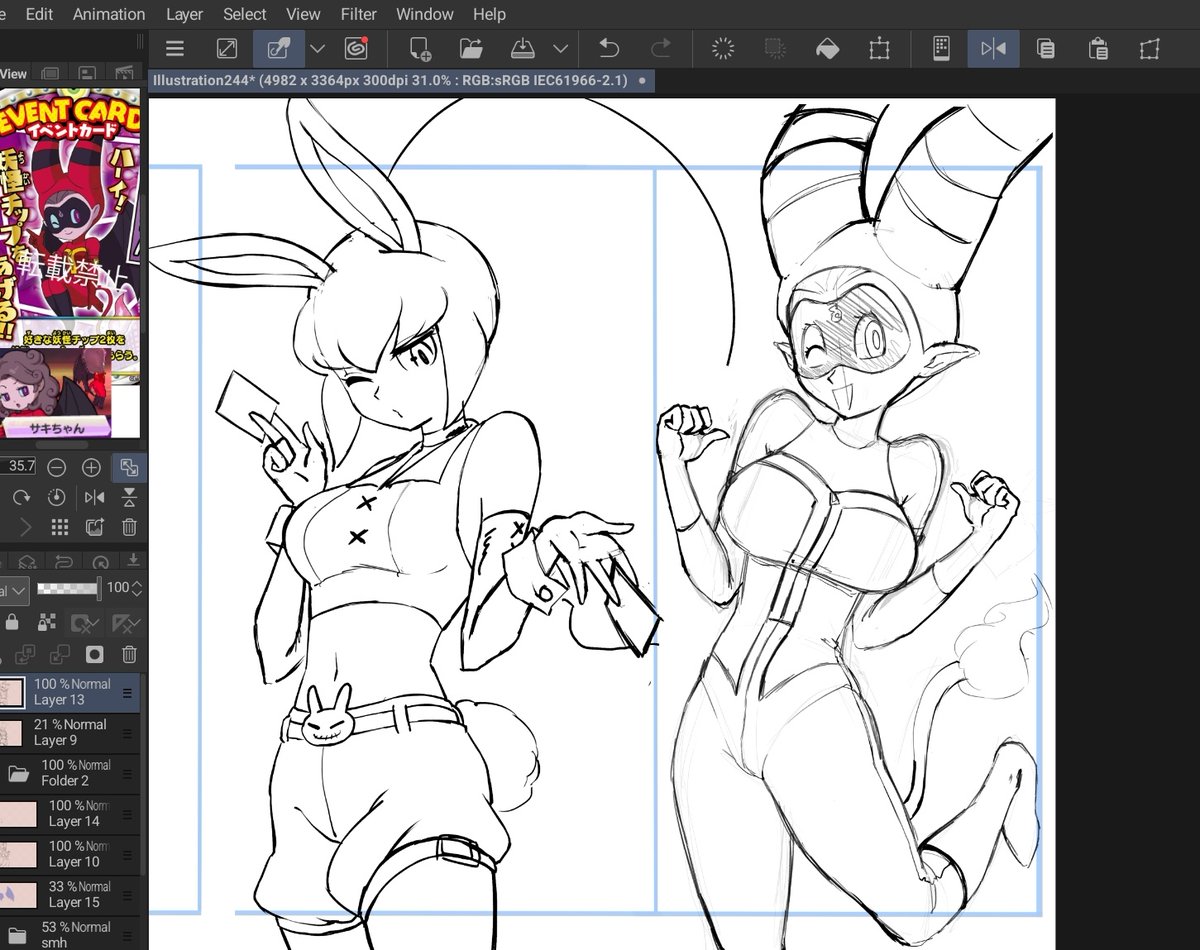Open the layer blending mode dropdown
The width and height of the screenshot is (1200, 950).
pyautogui.click(x=14, y=589)
